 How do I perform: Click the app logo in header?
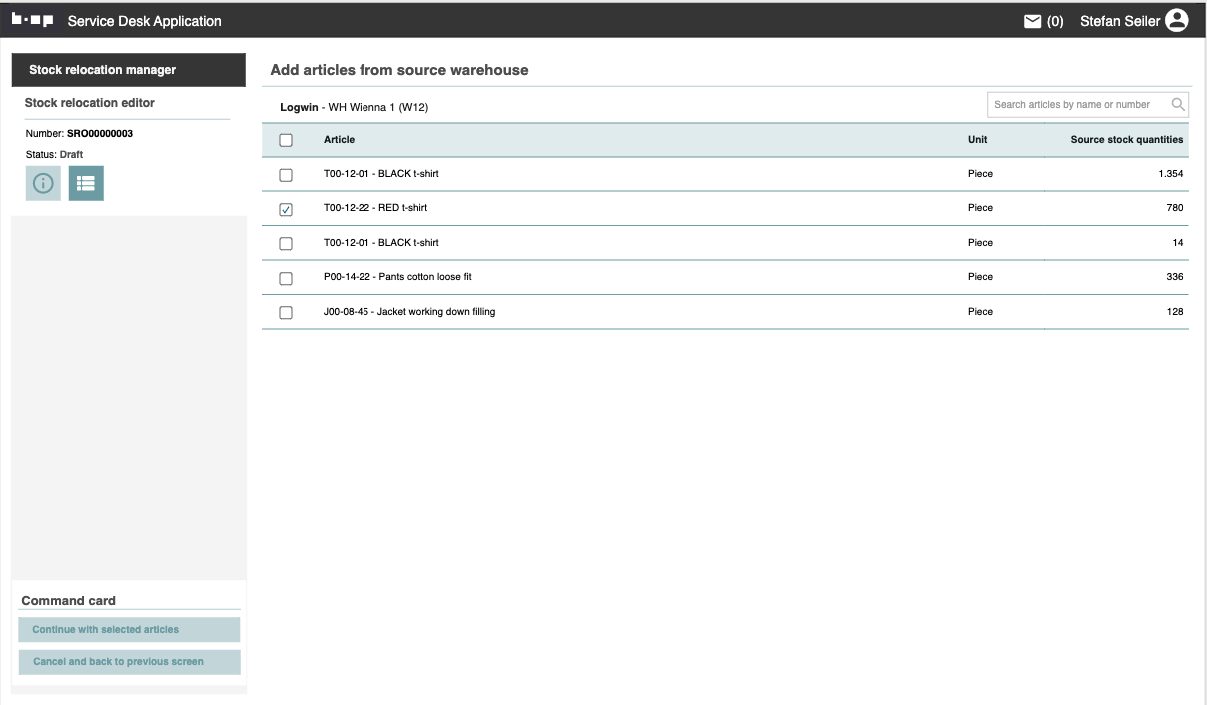[33, 20]
